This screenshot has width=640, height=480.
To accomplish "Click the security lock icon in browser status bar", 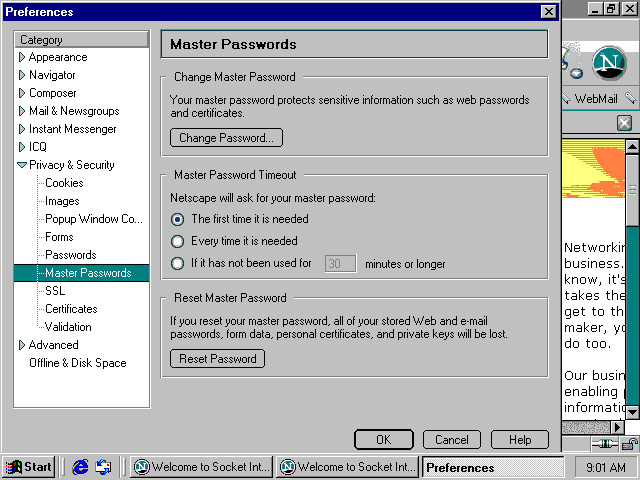I will point(629,444).
